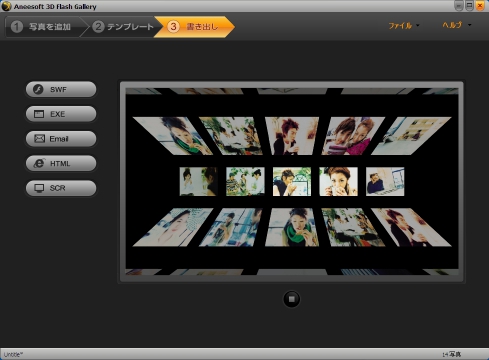Minimize the 3D Flash Gallery window
The height and width of the screenshot is (360, 489).
(x=459, y=6)
